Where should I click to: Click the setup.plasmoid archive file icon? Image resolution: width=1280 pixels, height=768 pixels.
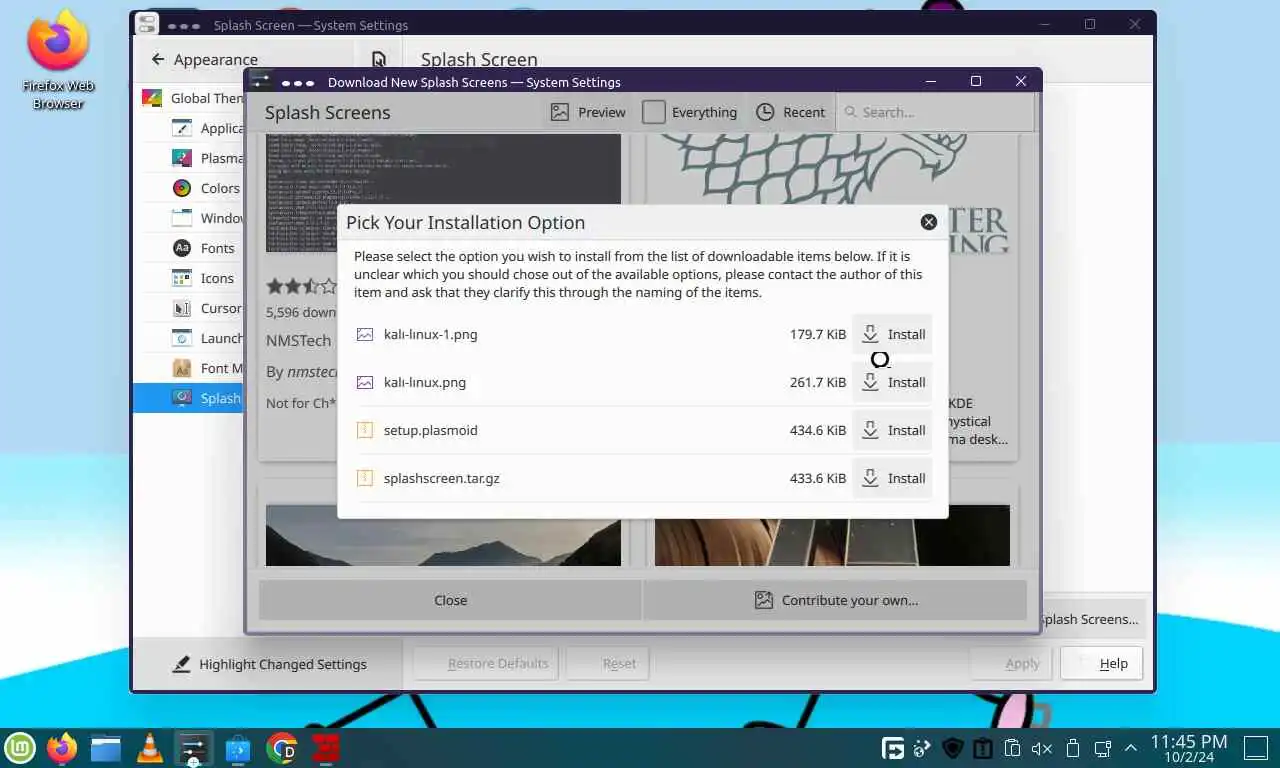[365, 430]
